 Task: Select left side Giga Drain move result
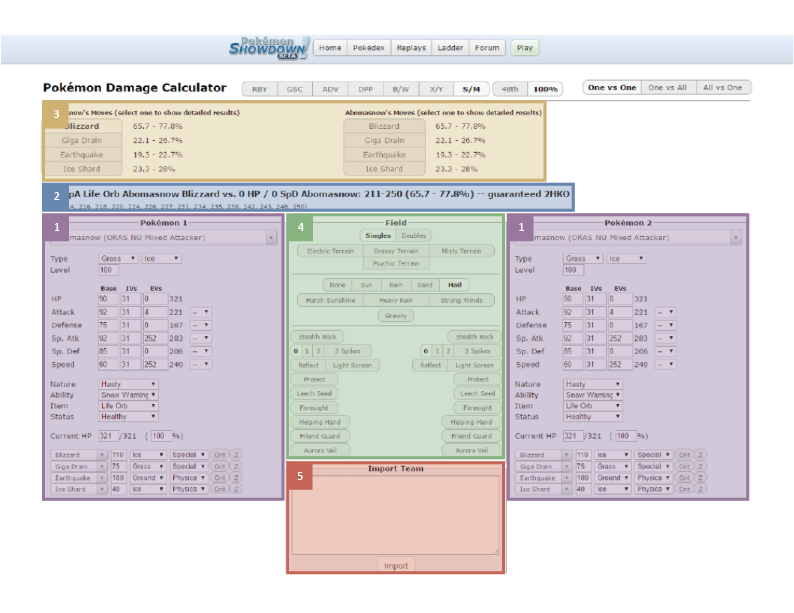[x=83, y=140]
